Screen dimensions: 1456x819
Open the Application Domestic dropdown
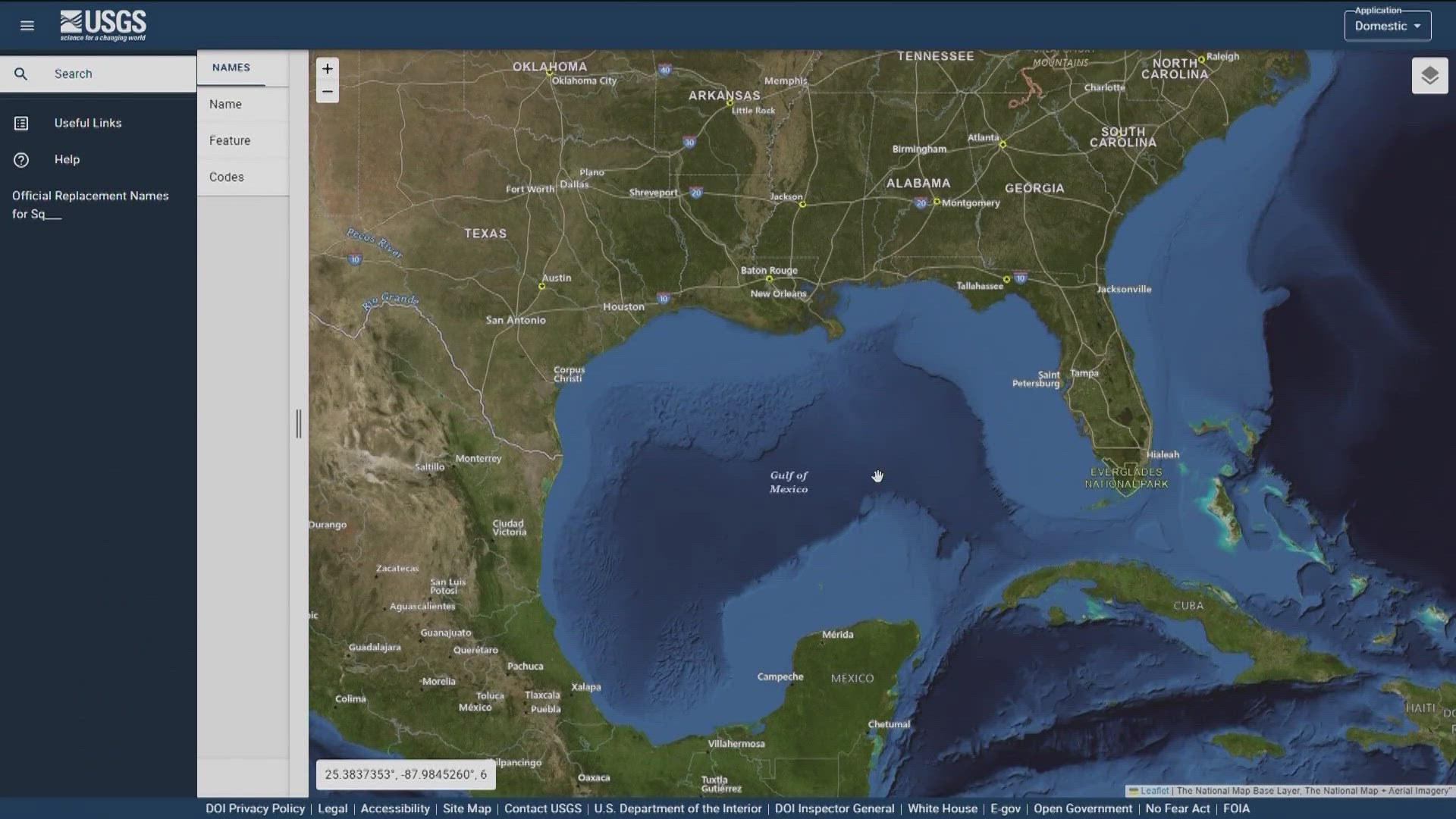coord(1387,25)
